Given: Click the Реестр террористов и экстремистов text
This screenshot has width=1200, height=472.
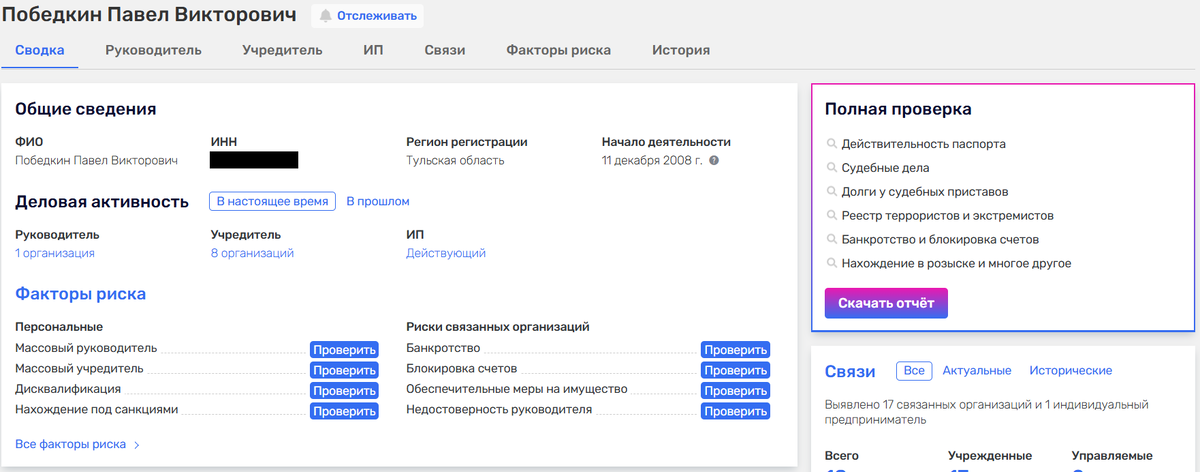Looking at the screenshot, I should point(948,216).
